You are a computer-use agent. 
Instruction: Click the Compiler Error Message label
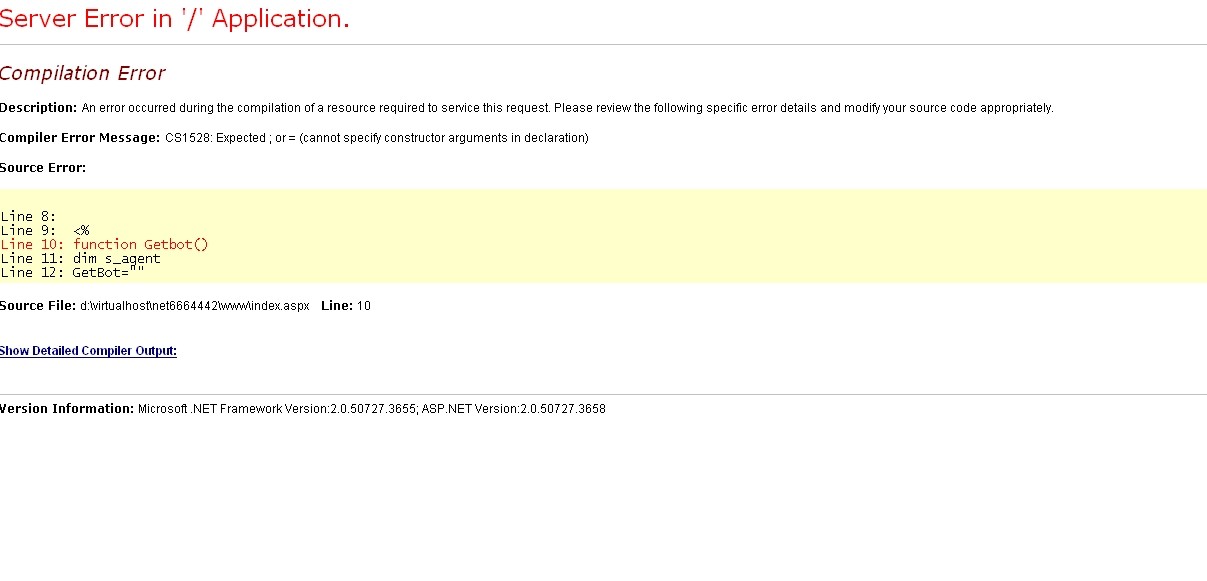pos(80,138)
